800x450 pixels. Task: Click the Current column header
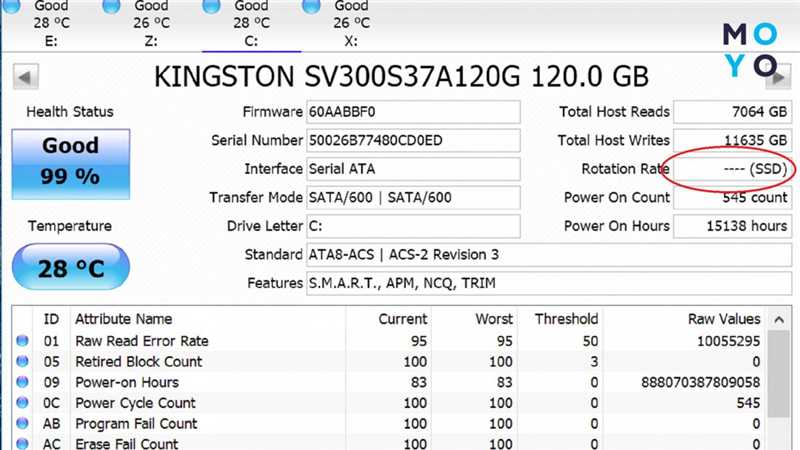click(x=389, y=319)
